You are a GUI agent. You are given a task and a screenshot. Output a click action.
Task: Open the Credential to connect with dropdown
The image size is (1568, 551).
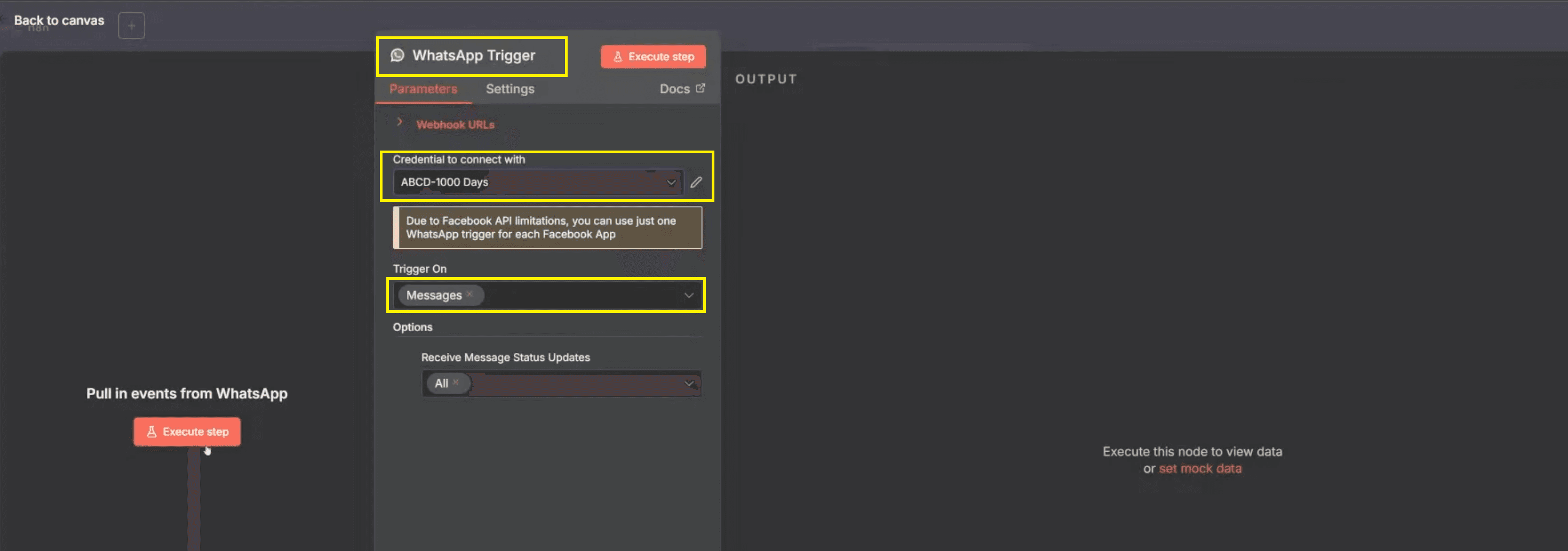click(538, 182)
